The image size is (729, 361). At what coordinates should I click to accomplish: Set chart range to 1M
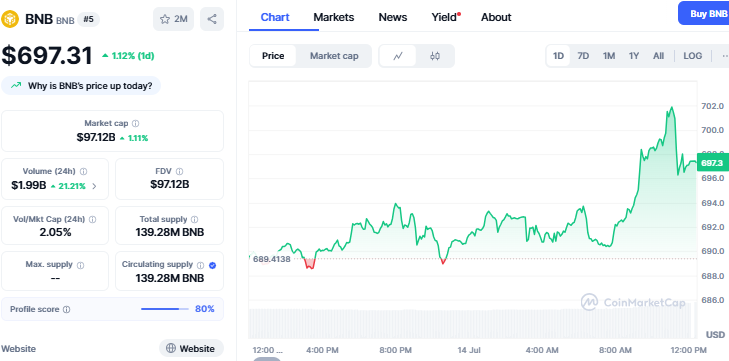coord(609,56)
